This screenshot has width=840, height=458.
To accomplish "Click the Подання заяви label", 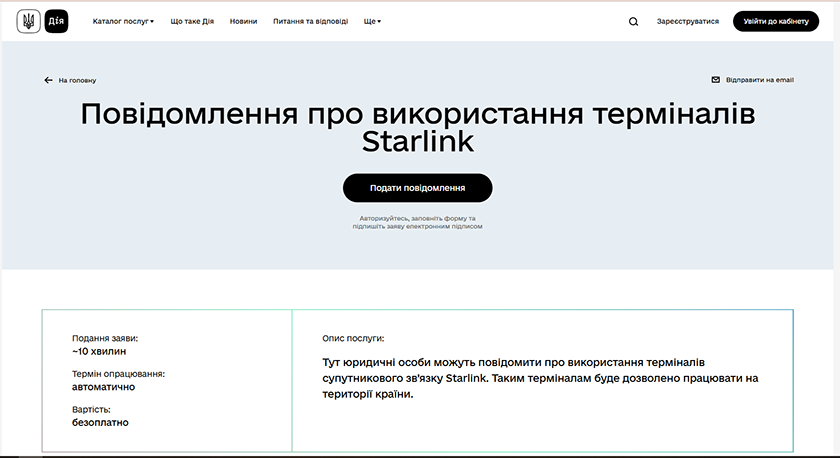I will [105, 338].
